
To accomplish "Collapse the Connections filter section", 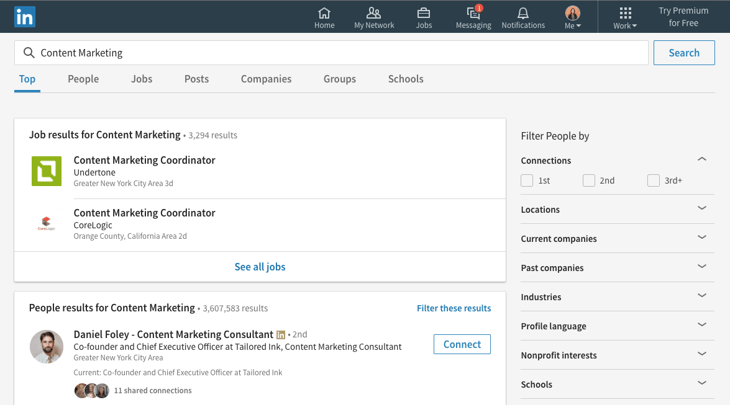I will point(701,160).
